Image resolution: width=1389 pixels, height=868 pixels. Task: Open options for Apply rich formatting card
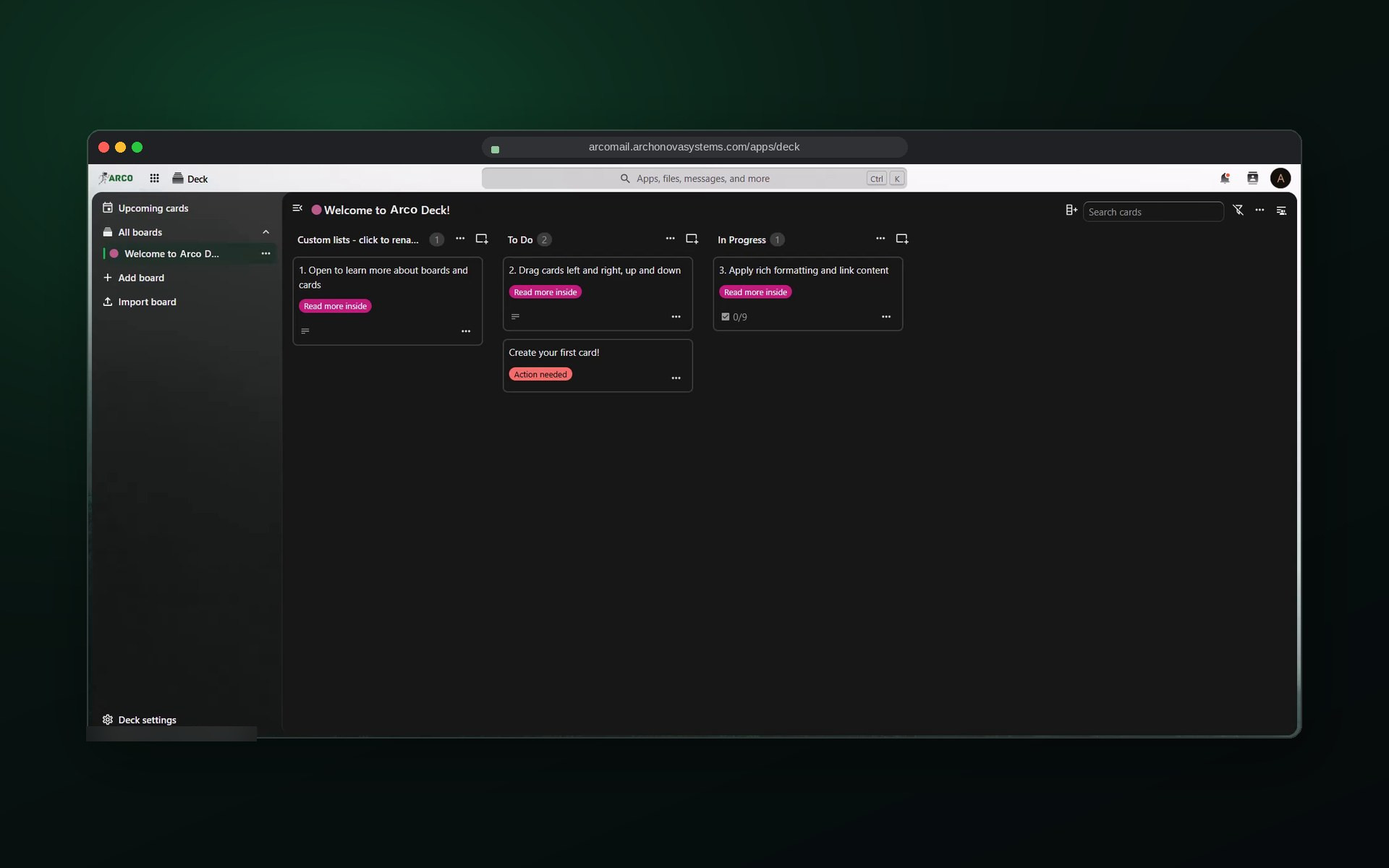pyautogui.click(x=886, y=317)
